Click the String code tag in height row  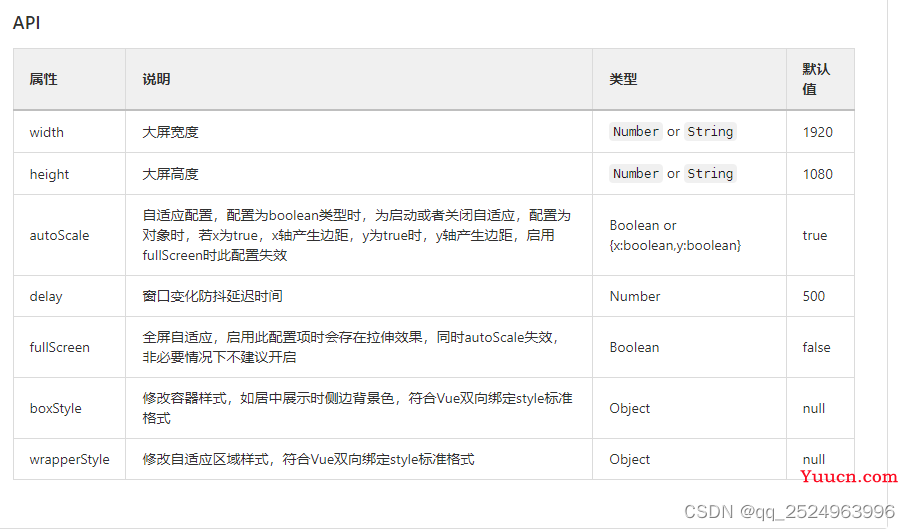pos(710,174)
